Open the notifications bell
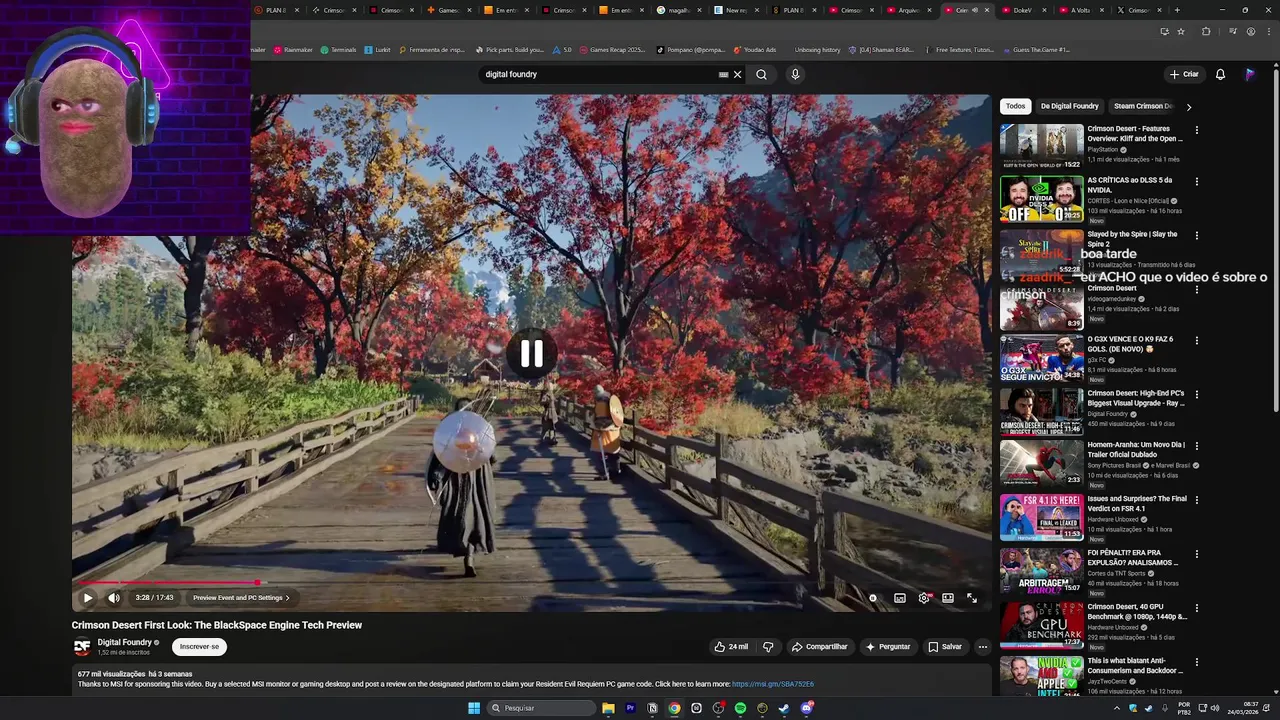The width and height of the screenshot is (1280, 720). (1220, 74)
